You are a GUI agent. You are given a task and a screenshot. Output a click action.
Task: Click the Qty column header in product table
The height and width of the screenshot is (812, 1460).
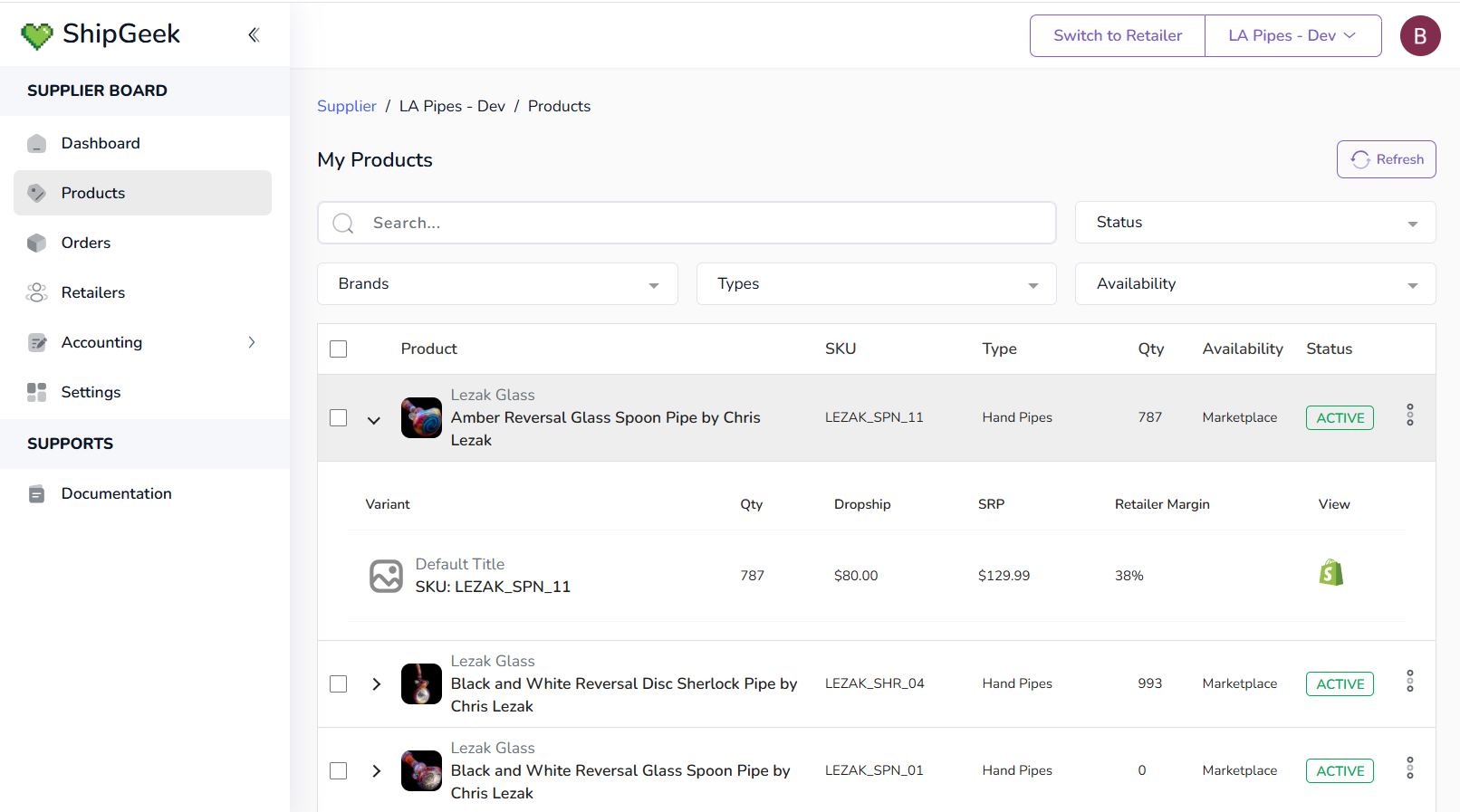point(1151,349)
